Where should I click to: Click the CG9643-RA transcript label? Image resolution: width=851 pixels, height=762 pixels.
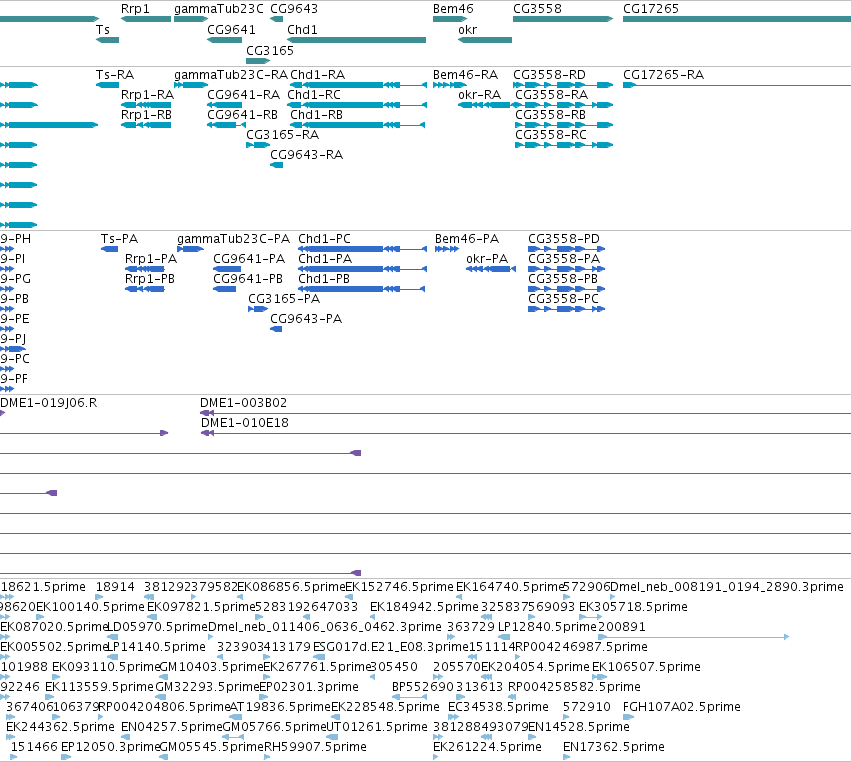307,155
